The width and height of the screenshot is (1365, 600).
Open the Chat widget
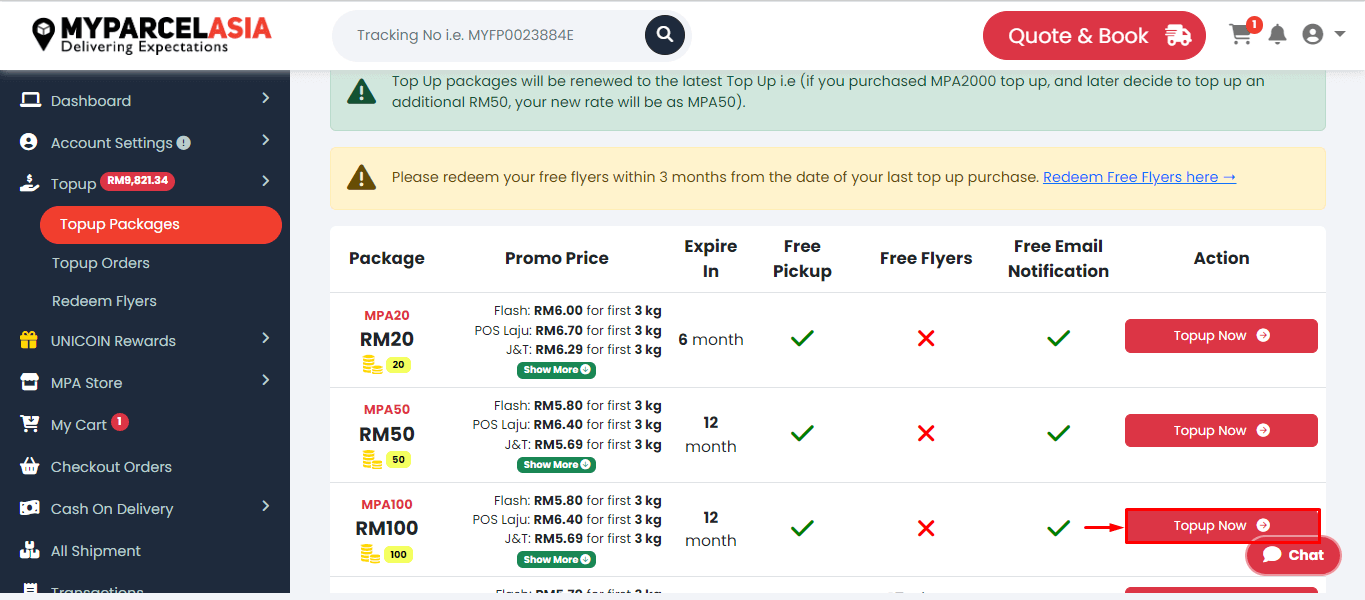tap(1293, 555)
